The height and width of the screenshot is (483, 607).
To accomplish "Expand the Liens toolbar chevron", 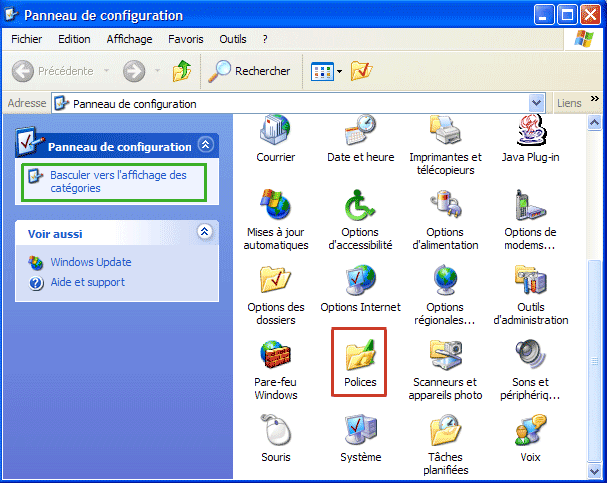I will (595, 99).
